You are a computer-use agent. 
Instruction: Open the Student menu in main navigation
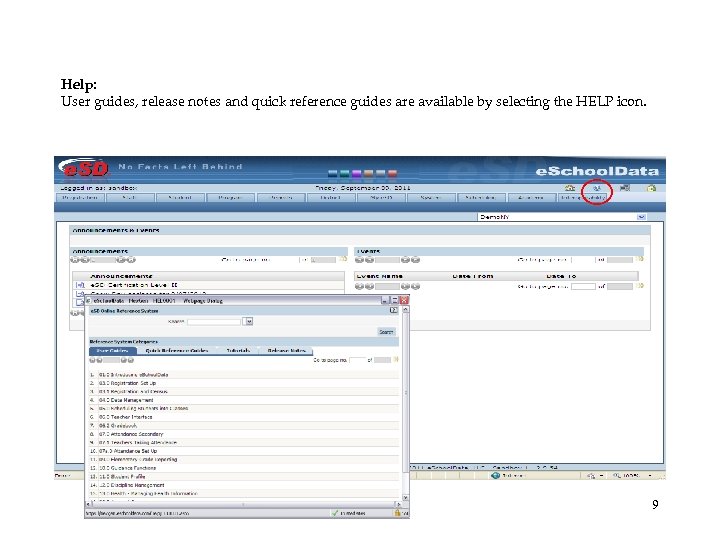coord(180,197)
